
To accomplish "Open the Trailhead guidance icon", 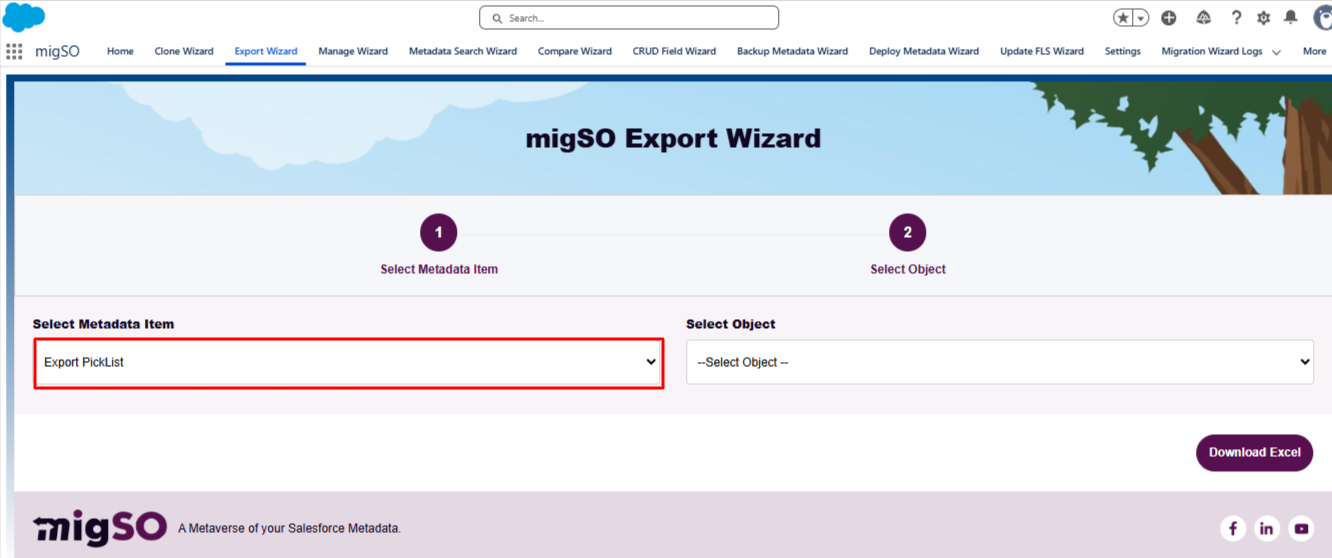I will [x=1203, y=18].
